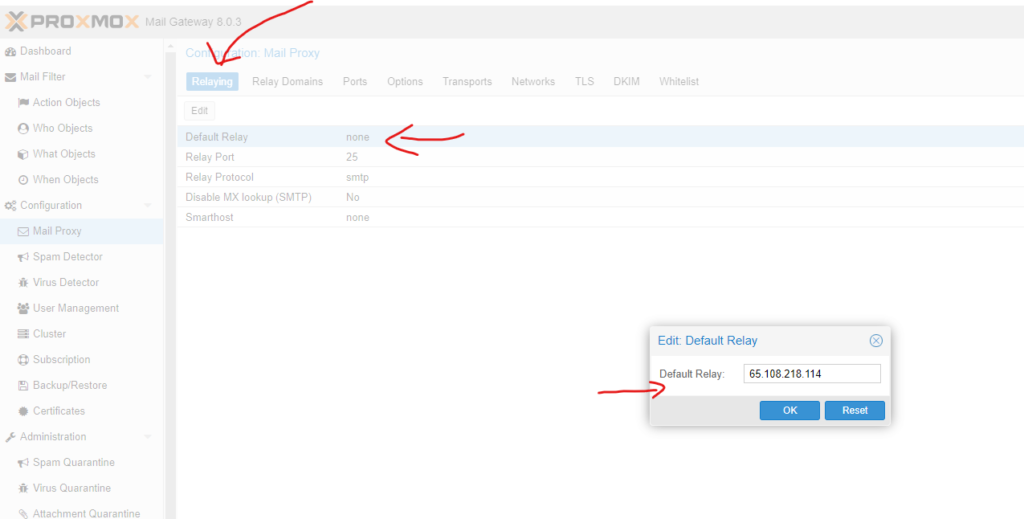This screenshot has height=519, width=1024.
Task: Click the Reset button in dialog
Action: point(855,411)
